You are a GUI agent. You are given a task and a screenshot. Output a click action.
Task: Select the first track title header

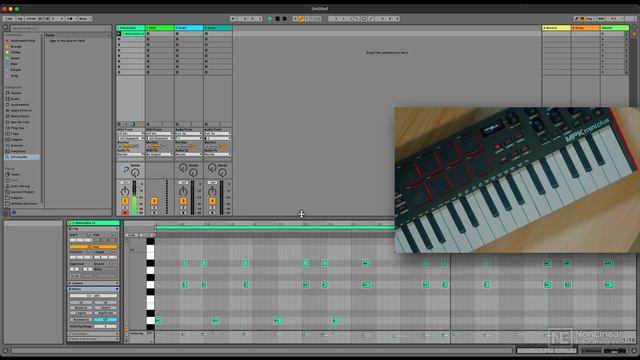[x=131, y=28]
